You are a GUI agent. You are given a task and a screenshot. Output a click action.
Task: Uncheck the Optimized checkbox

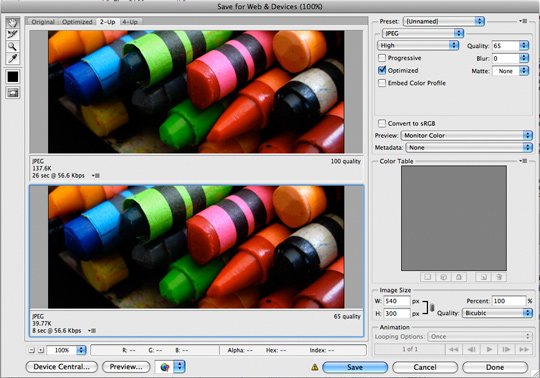point(382,70)
